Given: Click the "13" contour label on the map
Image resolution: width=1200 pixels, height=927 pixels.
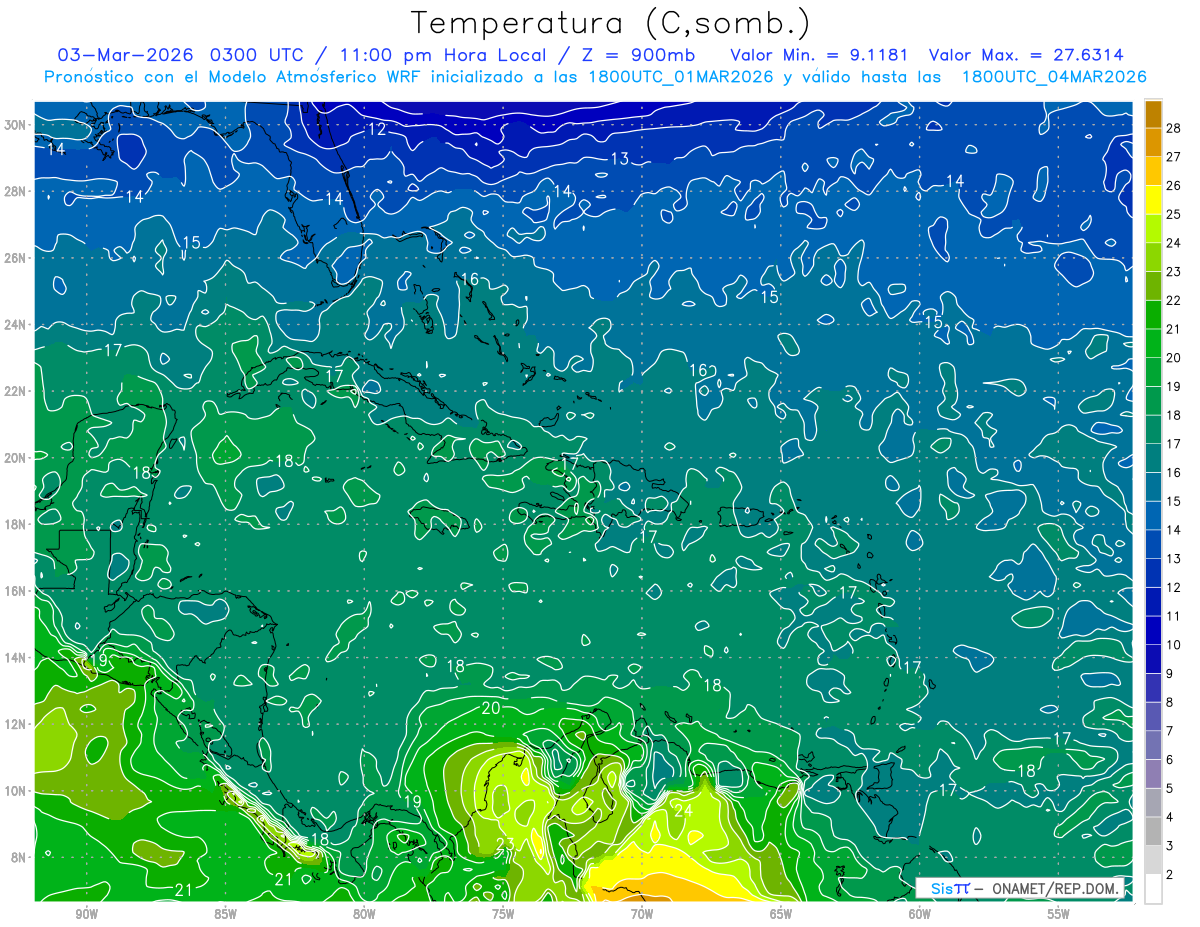Looking at the screenshot, I should tap(620, 159).
